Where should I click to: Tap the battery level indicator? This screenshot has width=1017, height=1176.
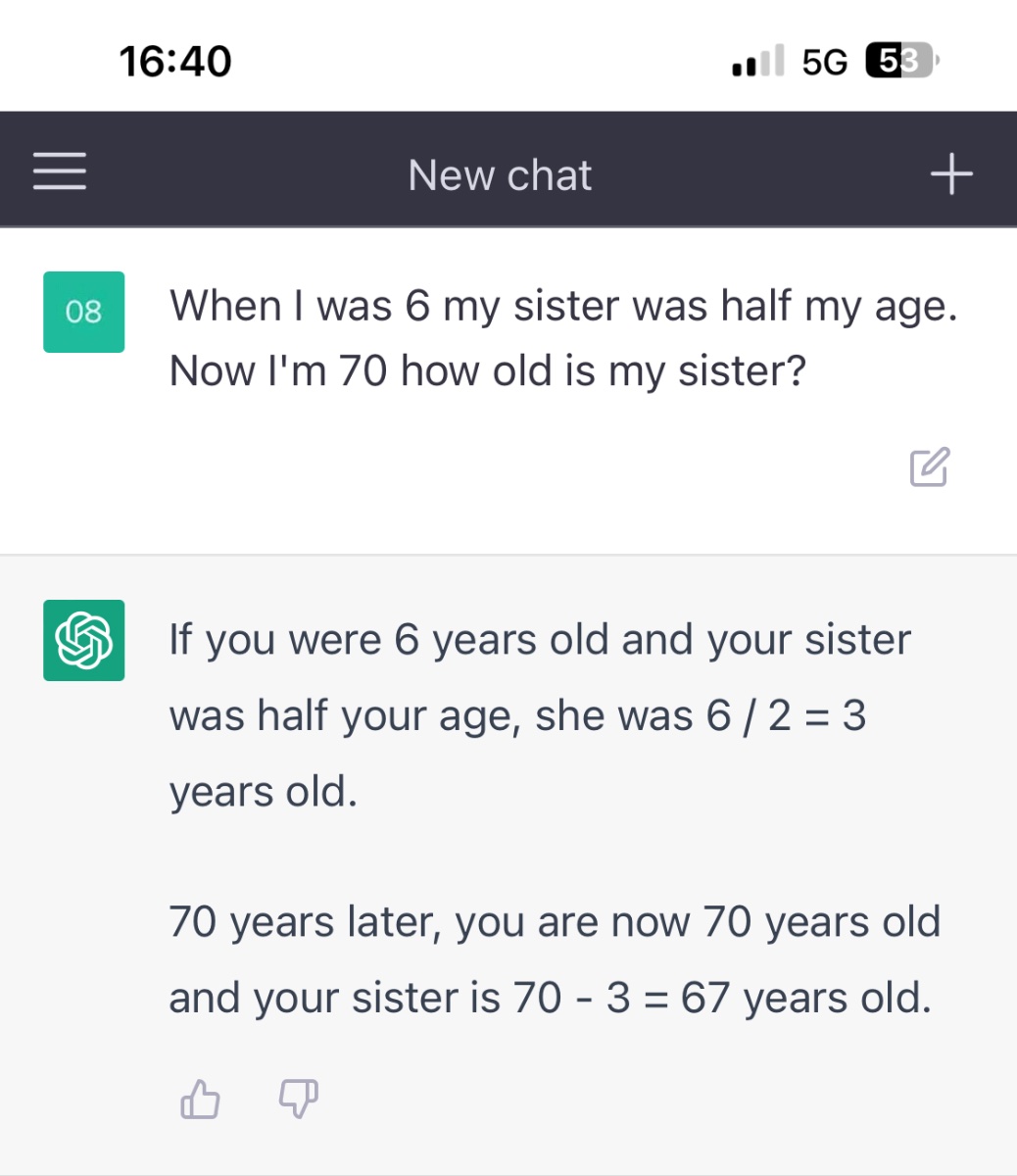click(901, 62)
